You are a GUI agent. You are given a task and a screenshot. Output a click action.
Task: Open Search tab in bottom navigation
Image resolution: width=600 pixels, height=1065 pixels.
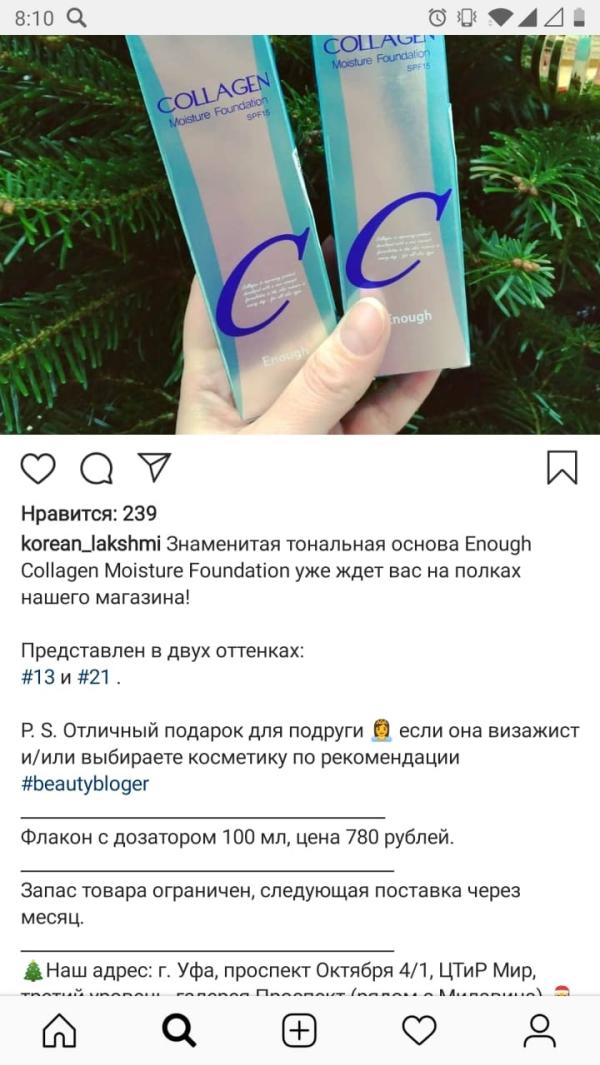pos(179,1031)
